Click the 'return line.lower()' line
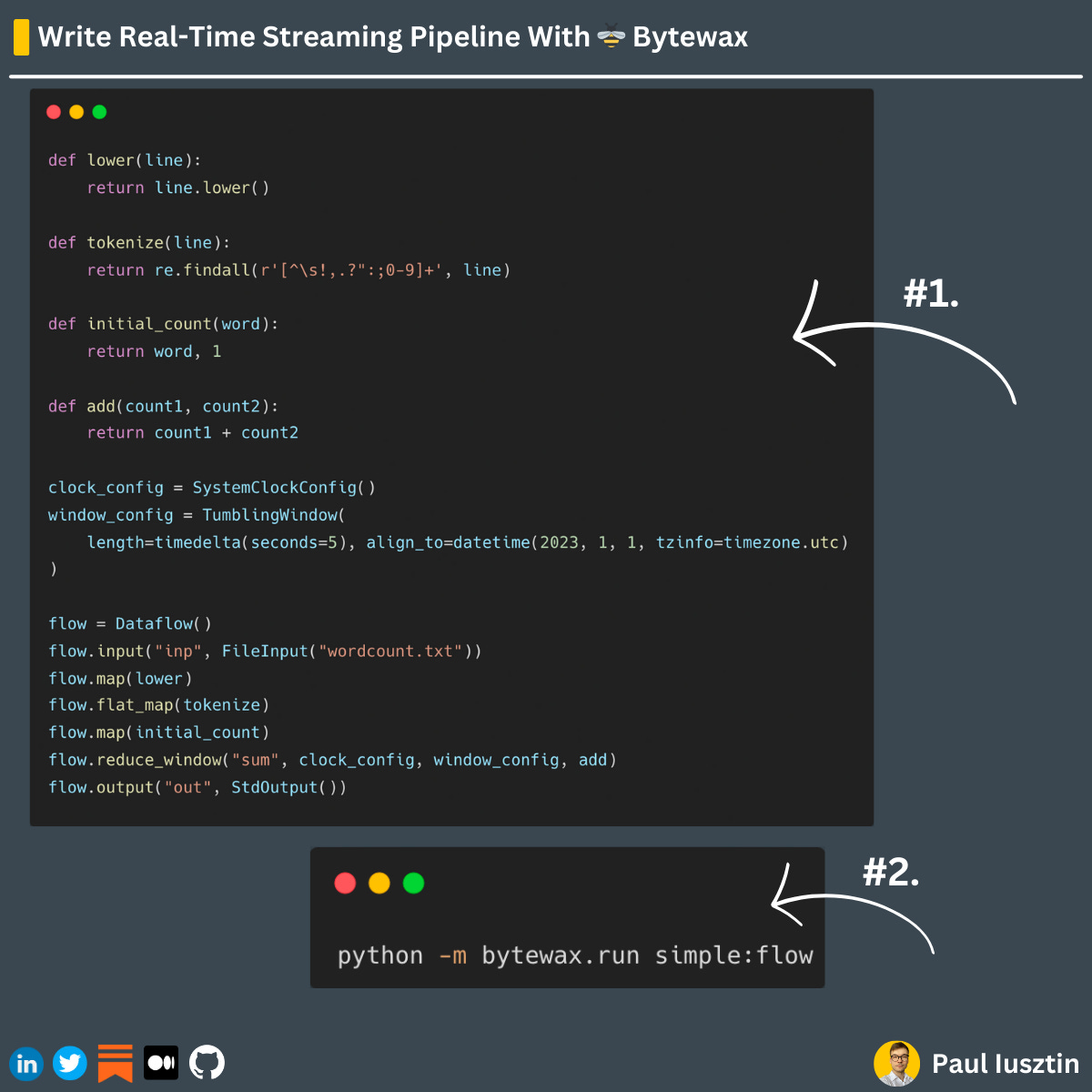Viewport: 1092px width, 1092px height. click(178, 187)
